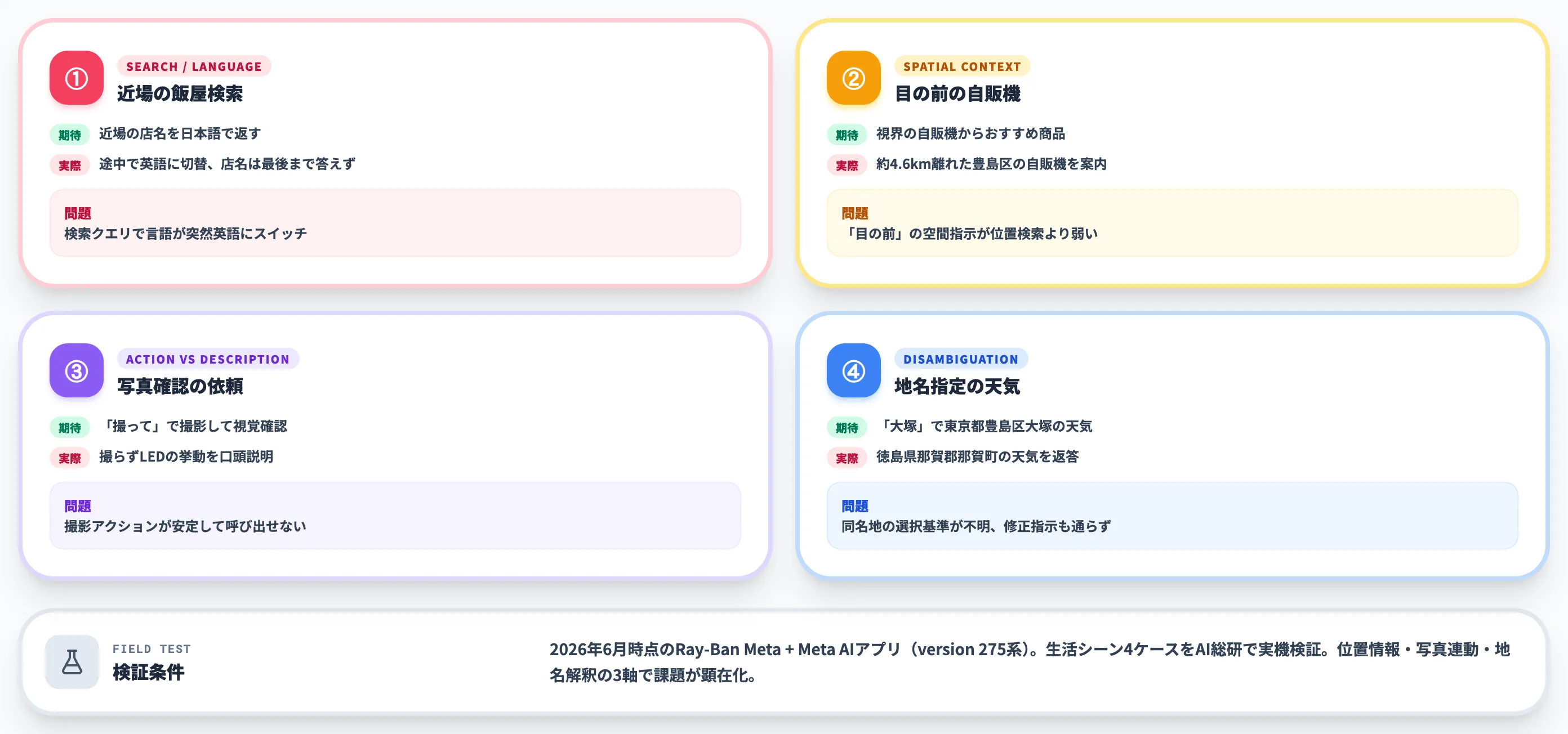Click the text 途中で英語に切替、店名は最後まで答えず
Screen dimensions: 1568x734
227,164
